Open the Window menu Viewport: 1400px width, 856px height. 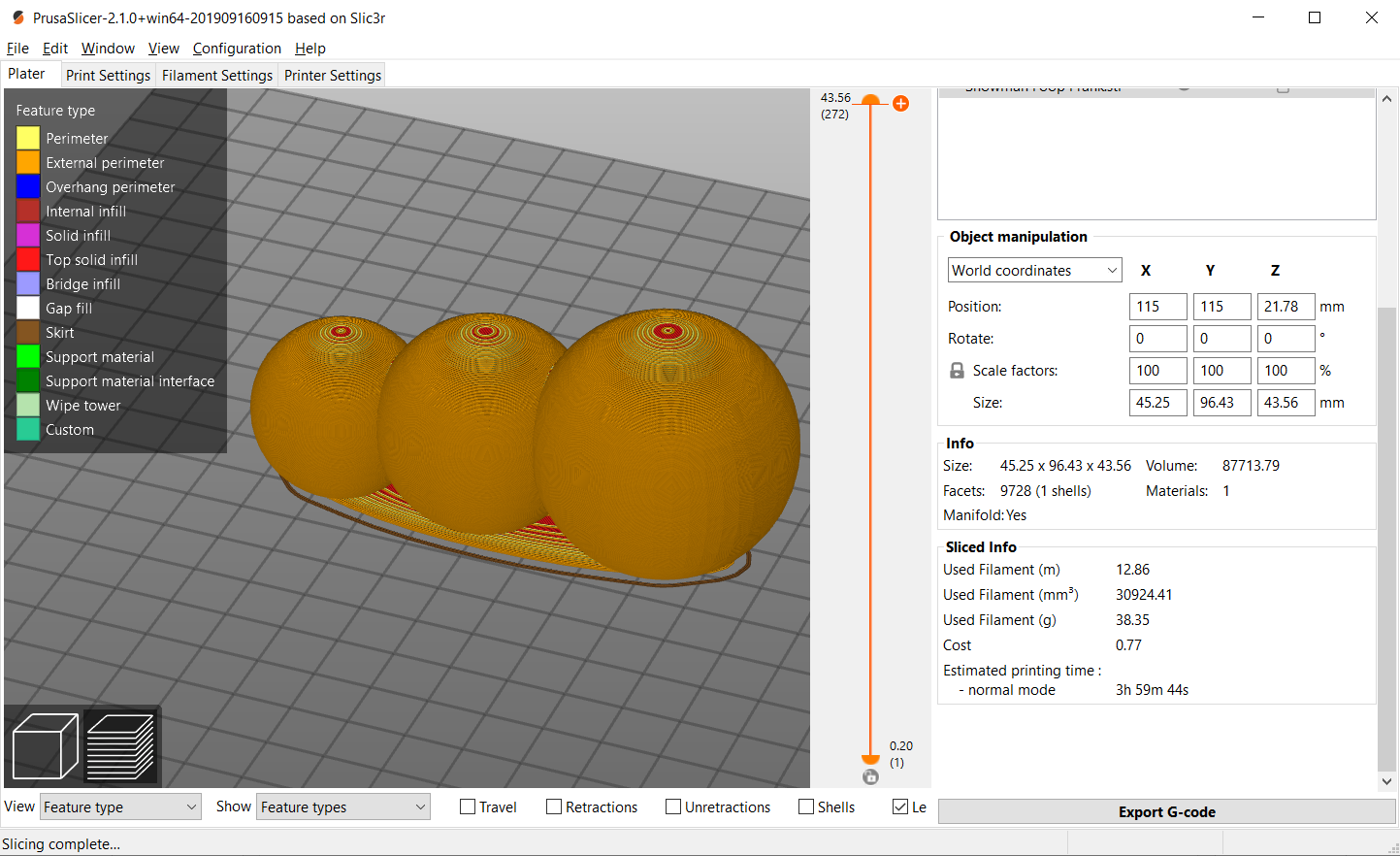[108, 48]
